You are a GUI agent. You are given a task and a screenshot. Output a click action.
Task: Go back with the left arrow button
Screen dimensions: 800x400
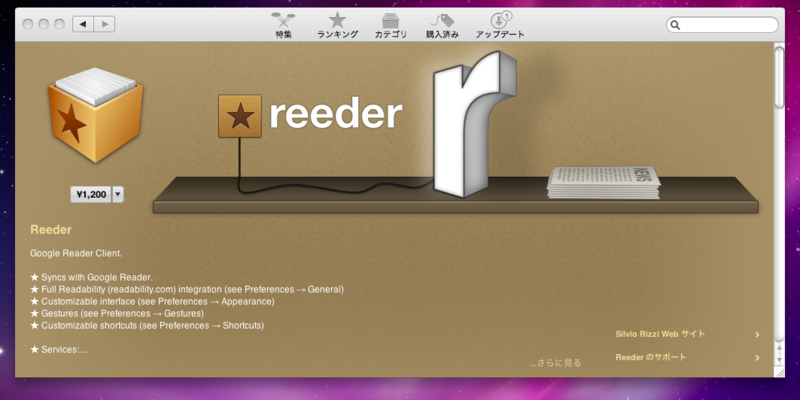click(x=83, y=24)
